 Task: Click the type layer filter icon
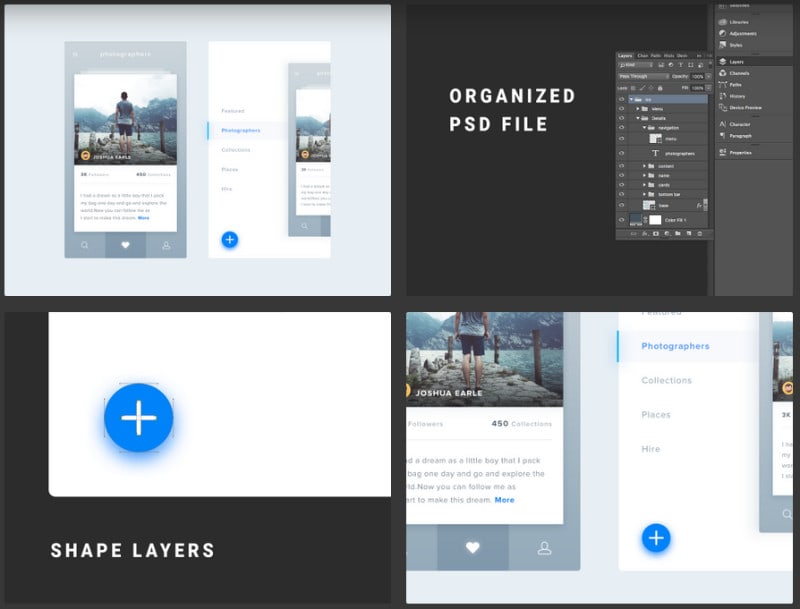click(681, 65)
